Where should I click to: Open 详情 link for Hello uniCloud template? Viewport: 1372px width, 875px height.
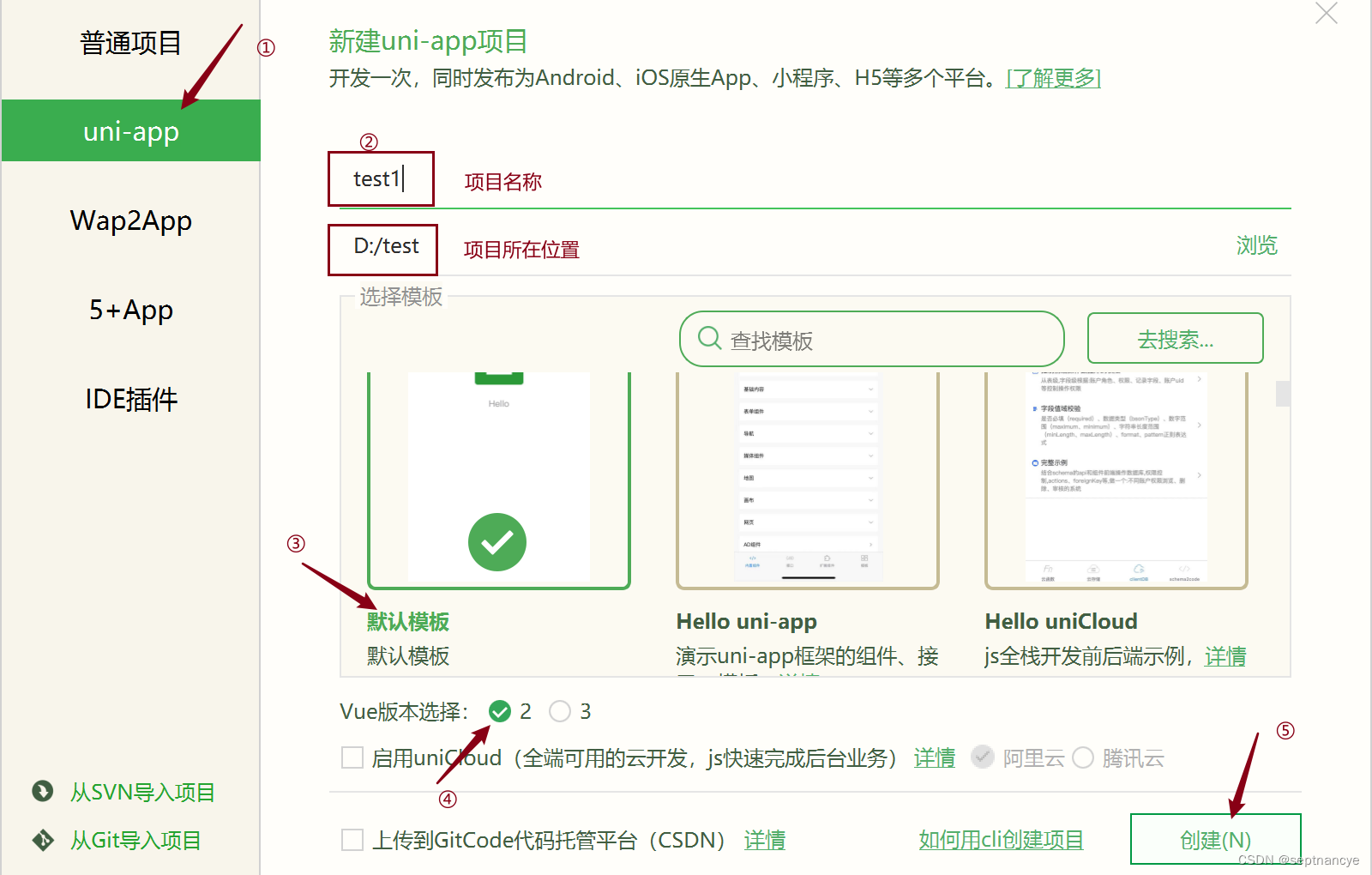(1225, 656)
